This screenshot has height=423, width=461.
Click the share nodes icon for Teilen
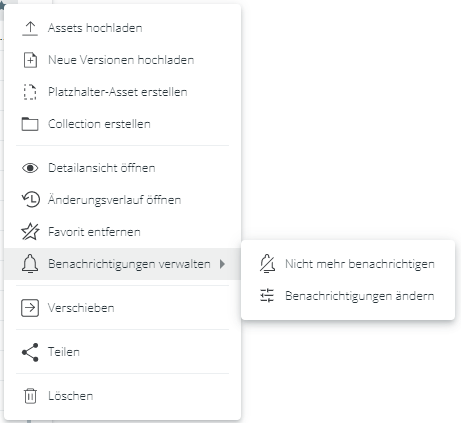click(x=30, y=352)
